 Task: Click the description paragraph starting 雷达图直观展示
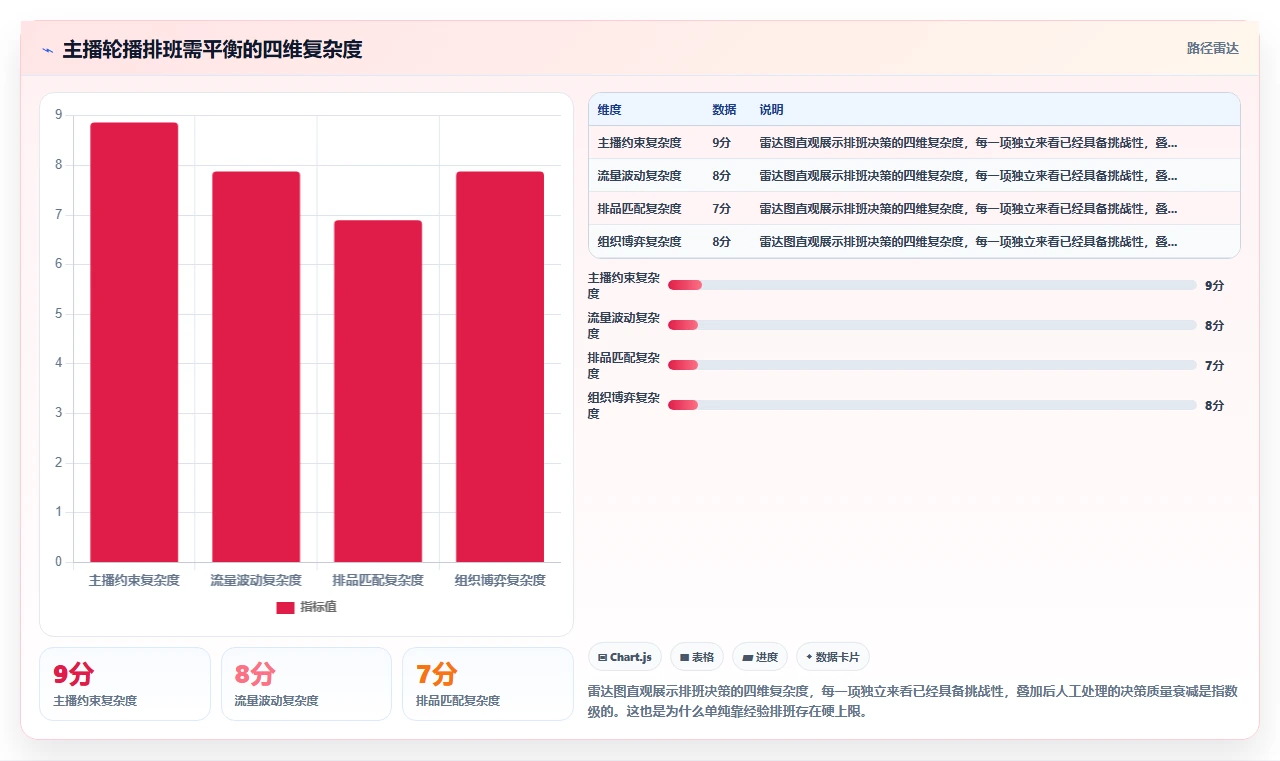point(913,701)
